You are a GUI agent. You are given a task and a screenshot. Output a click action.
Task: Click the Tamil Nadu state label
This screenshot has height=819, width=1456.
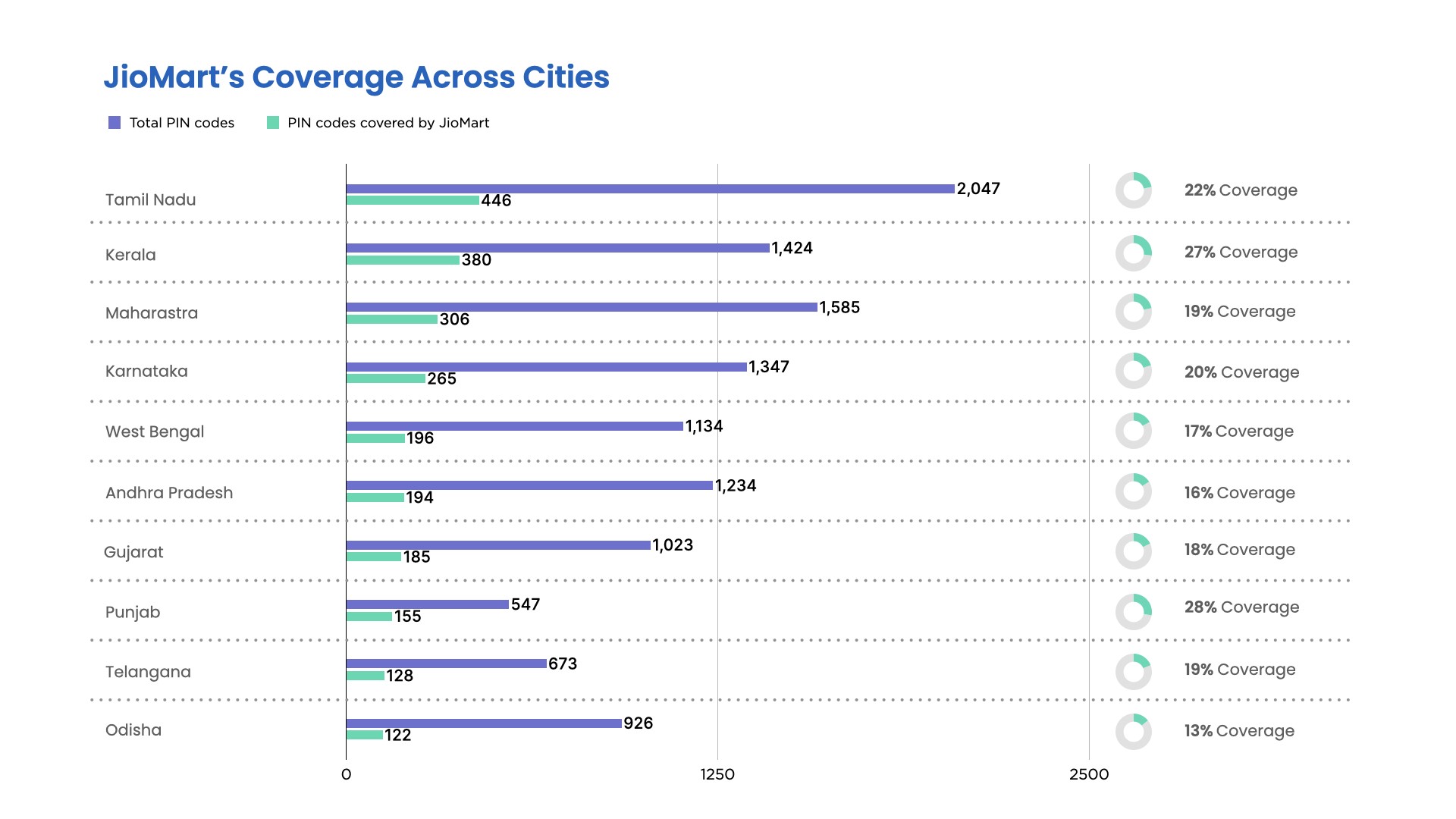[150, 199]
